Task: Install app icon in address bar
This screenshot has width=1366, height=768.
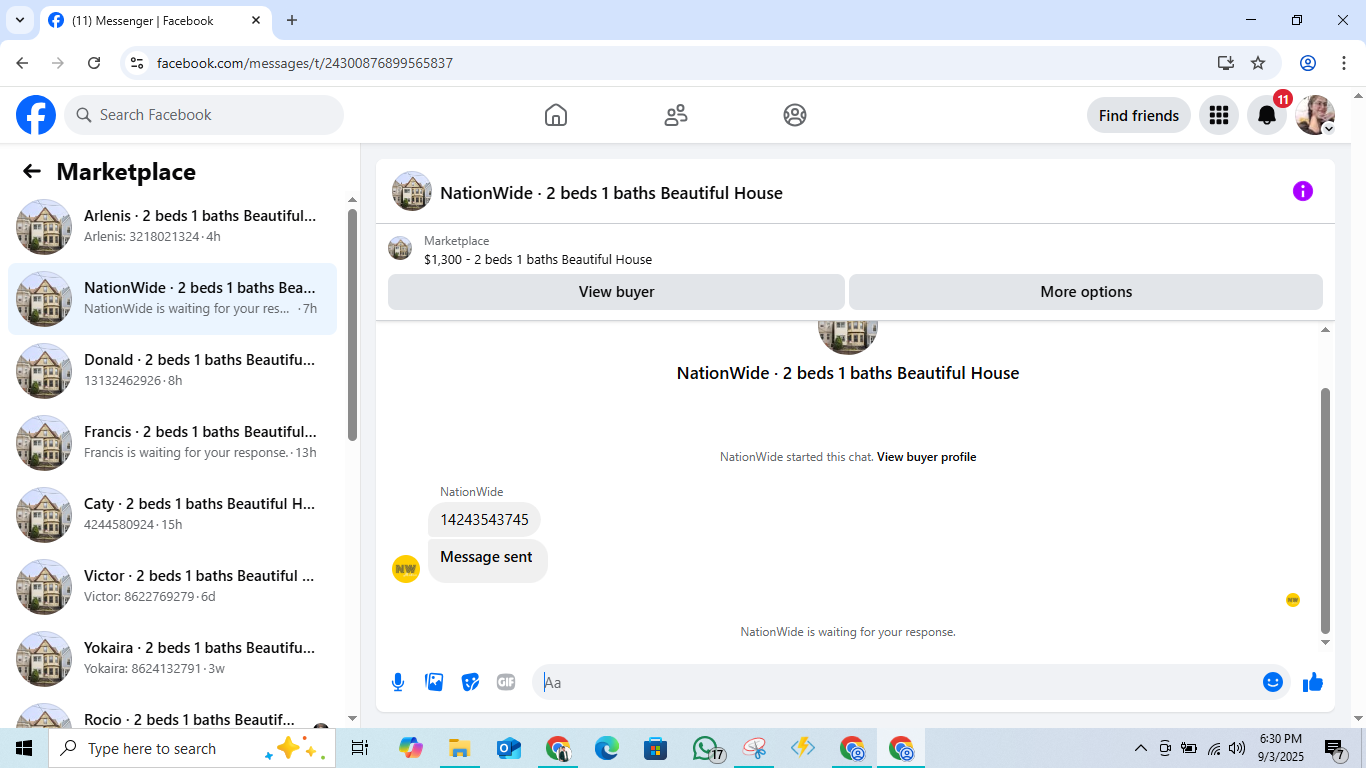Action: 1226,63
